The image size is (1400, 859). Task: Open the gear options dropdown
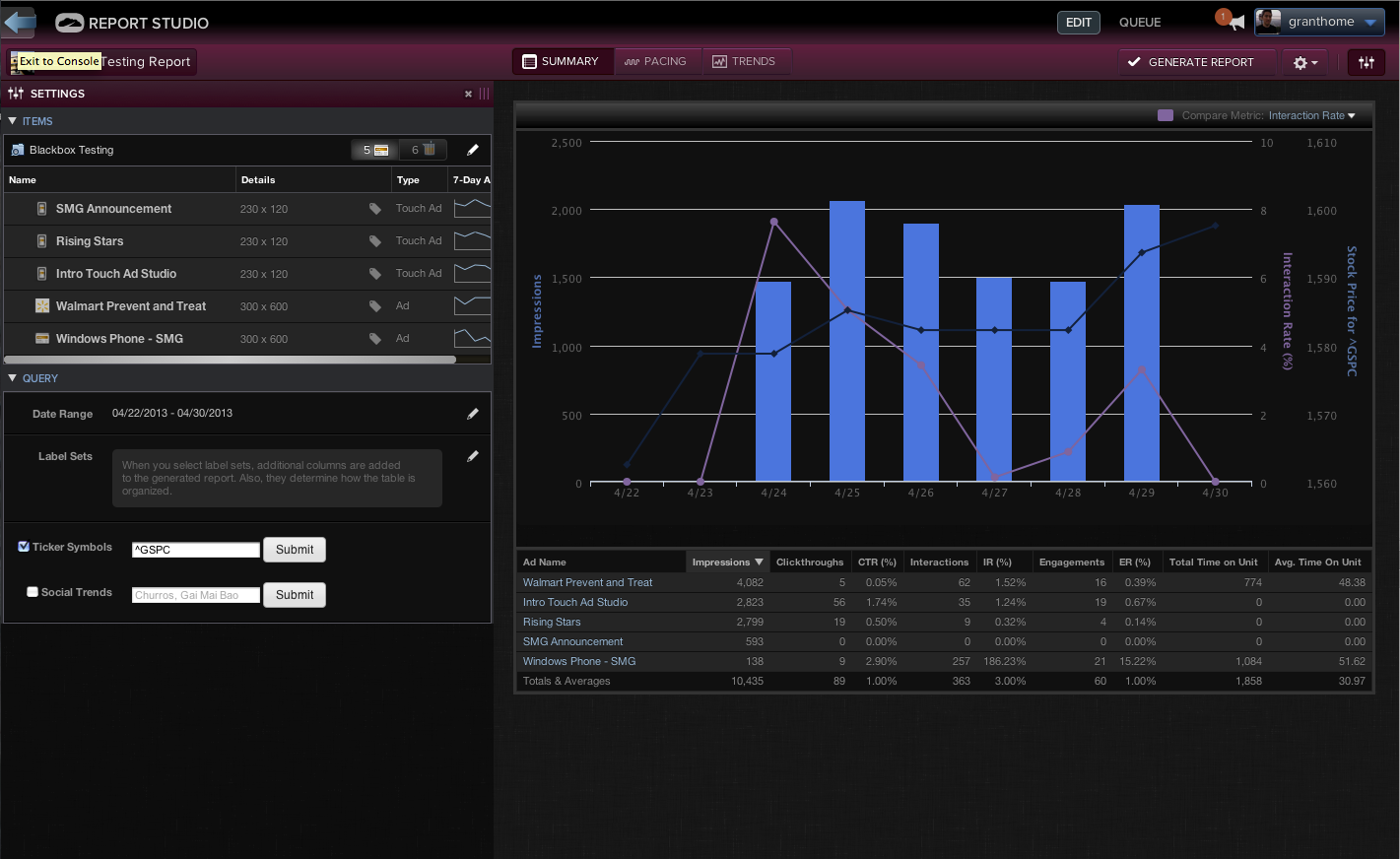[x=1304, y=62]
